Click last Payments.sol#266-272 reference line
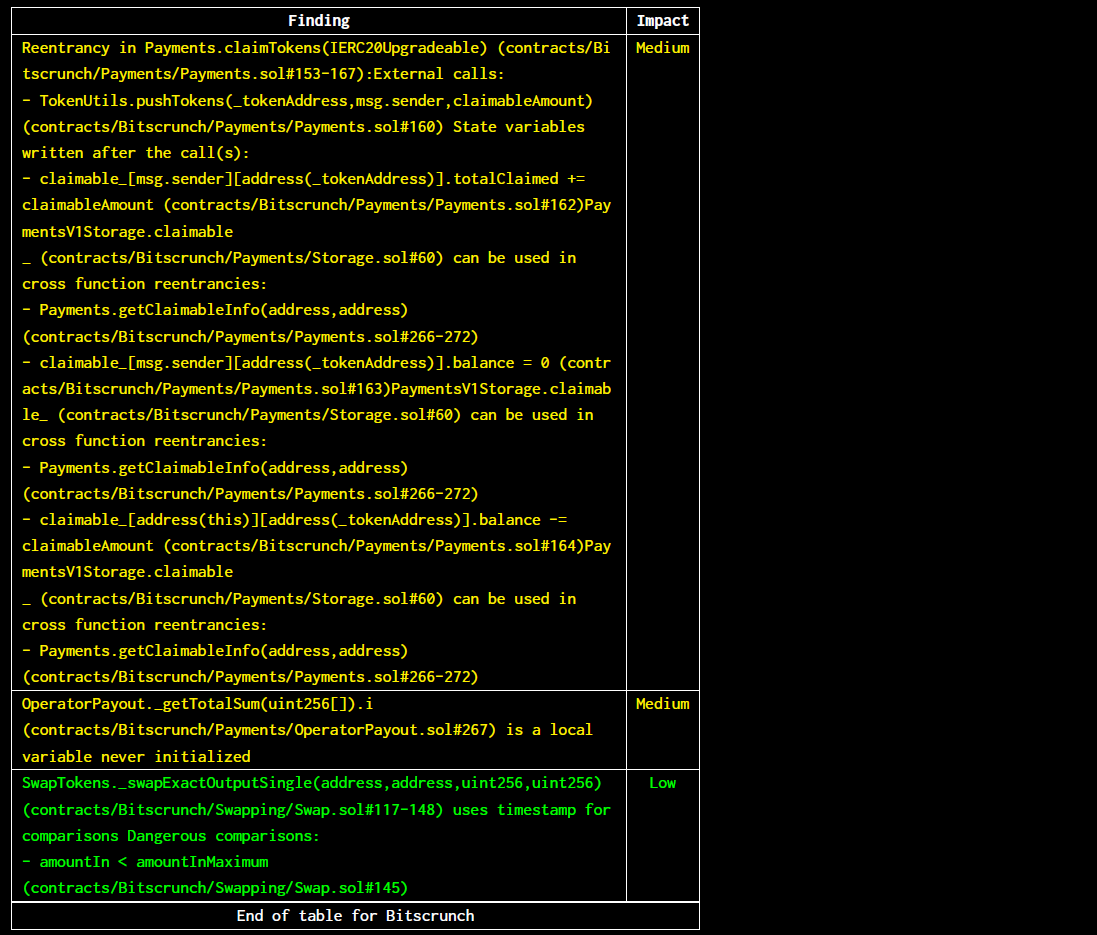The height and width of the screenshot is (935, 1097). 250,677
